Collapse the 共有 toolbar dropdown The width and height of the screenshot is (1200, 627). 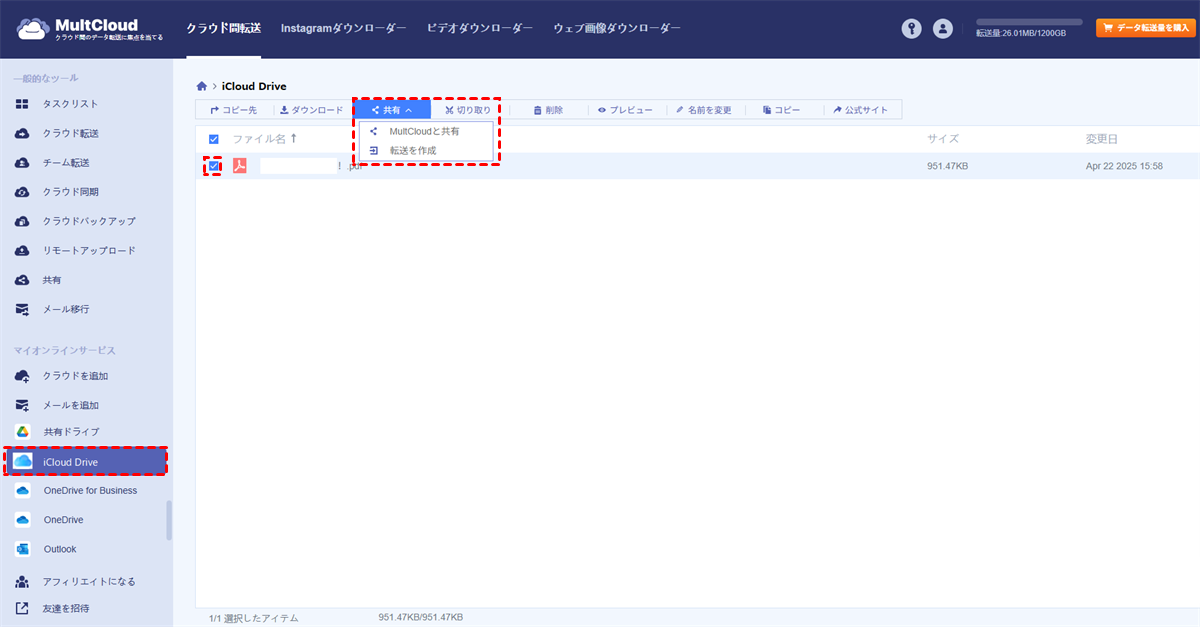point(392,110)
